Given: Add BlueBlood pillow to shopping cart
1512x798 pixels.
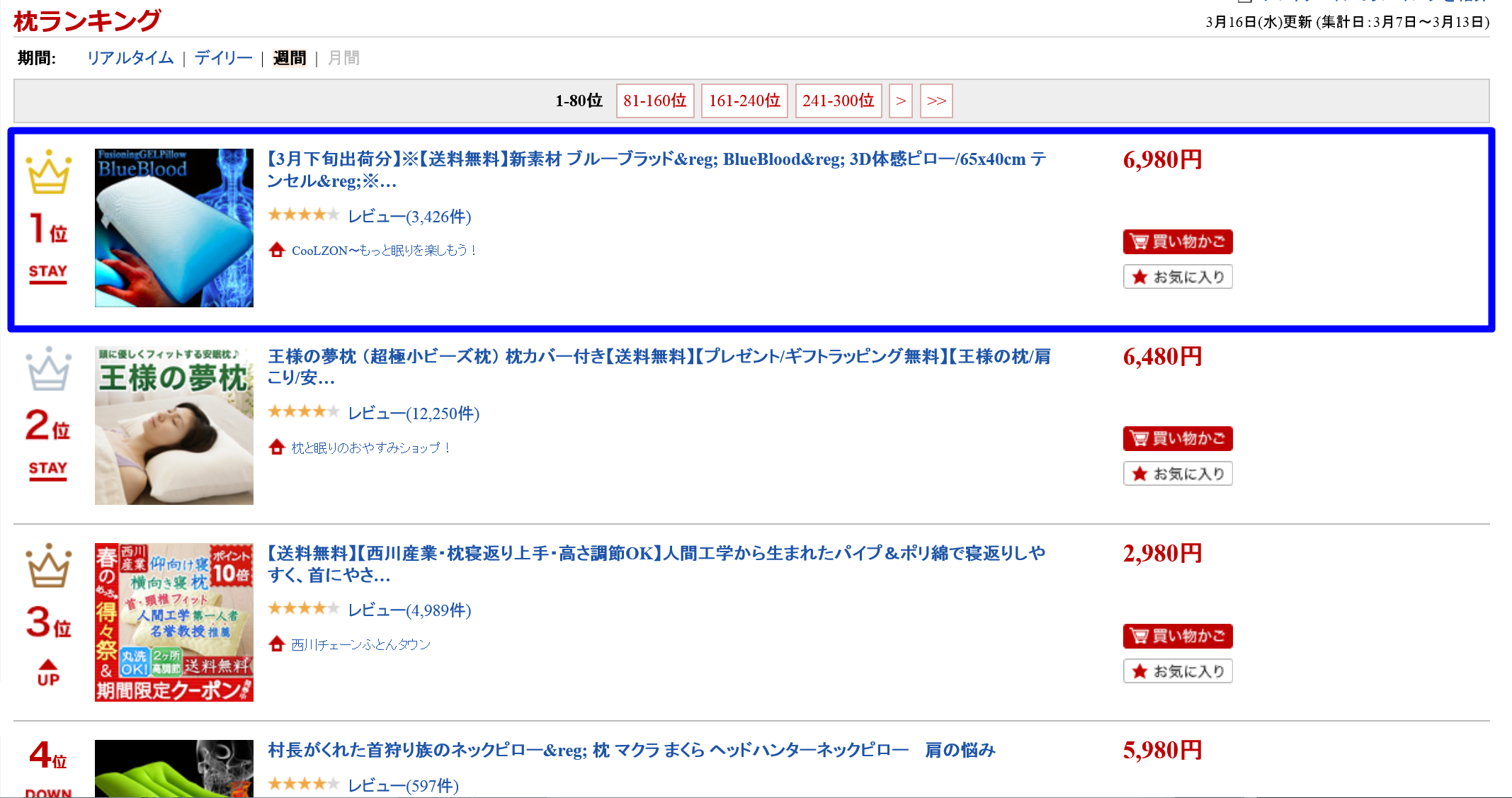Looking at the screenshot, I should tap(1177, 242).
